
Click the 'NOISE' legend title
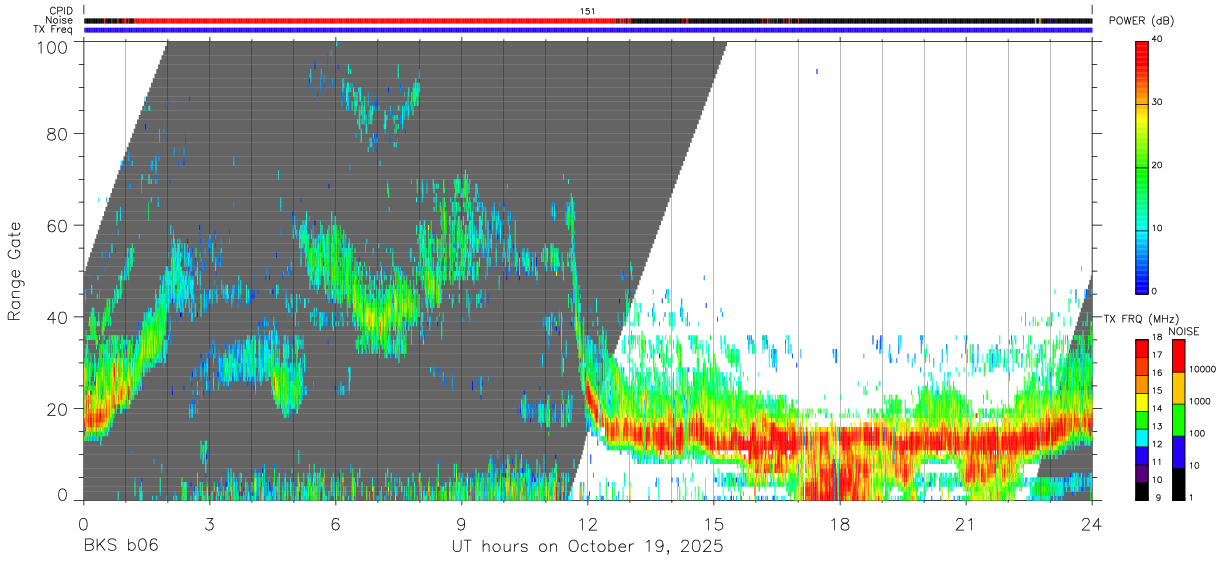[x=1182, y=331]
